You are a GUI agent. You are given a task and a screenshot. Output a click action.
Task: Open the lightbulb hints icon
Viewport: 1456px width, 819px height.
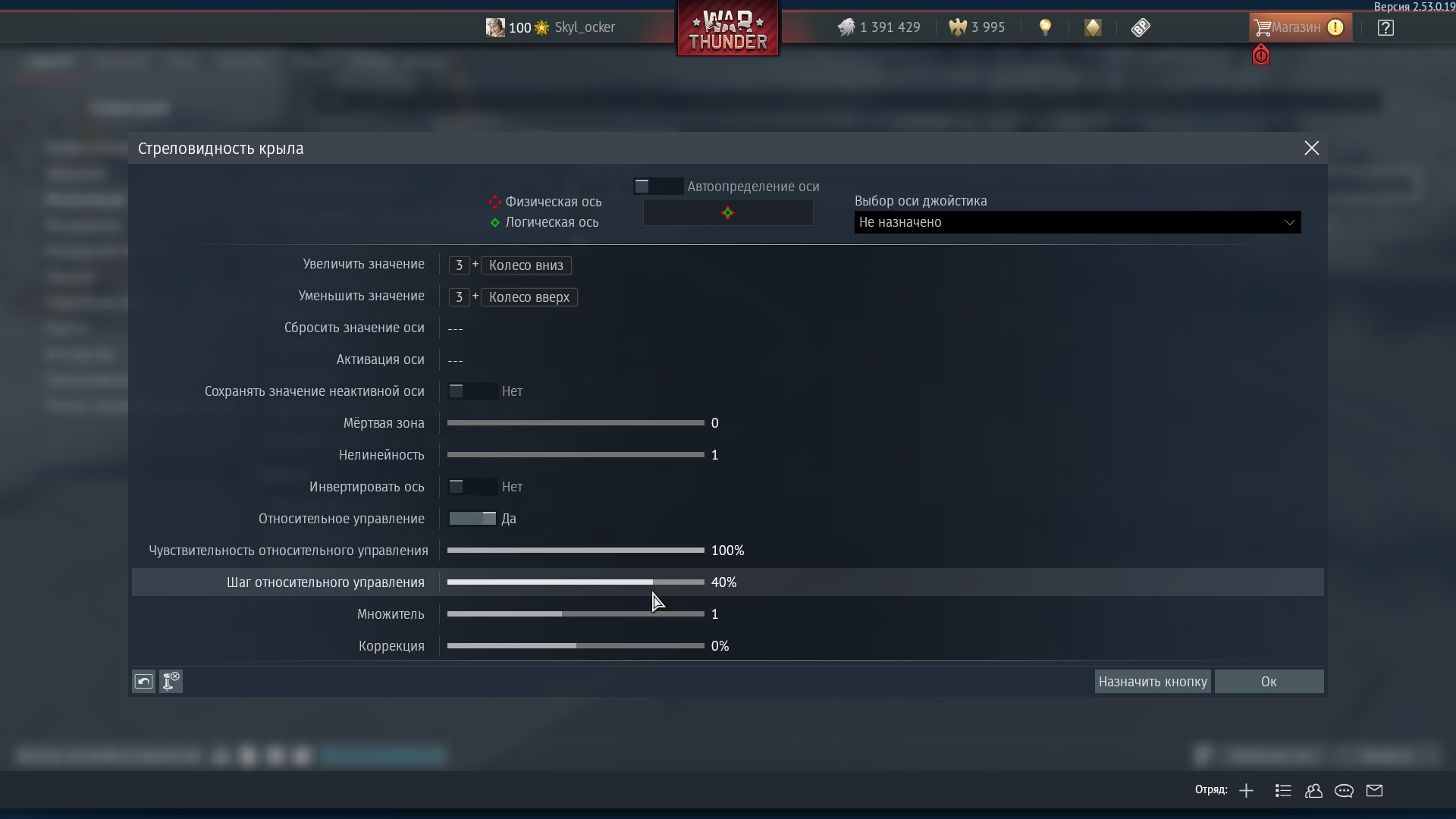(x=1045, y=28)
